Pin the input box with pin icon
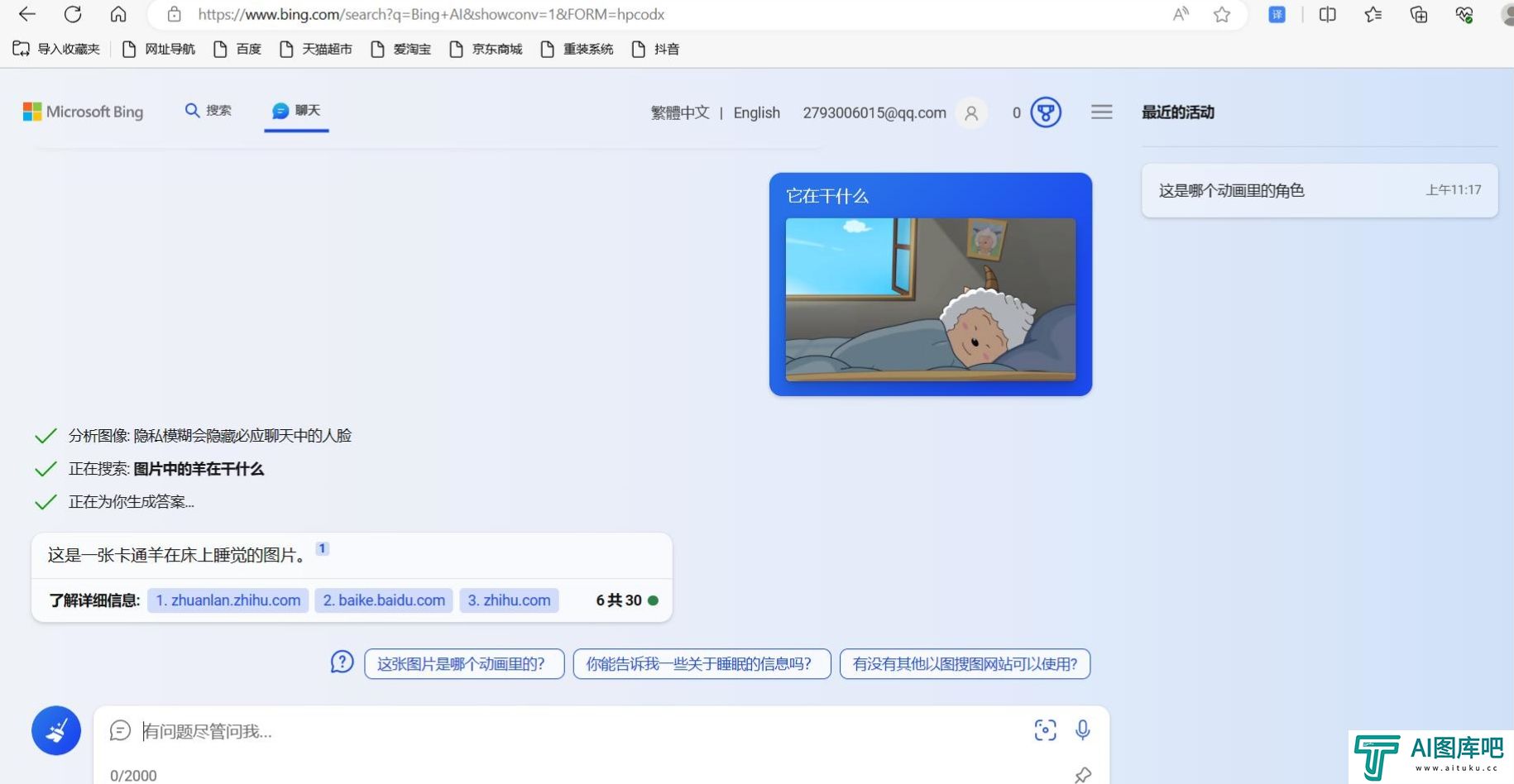The width and height of the screenshot is (1514, 784). (x=1082, y=775)
